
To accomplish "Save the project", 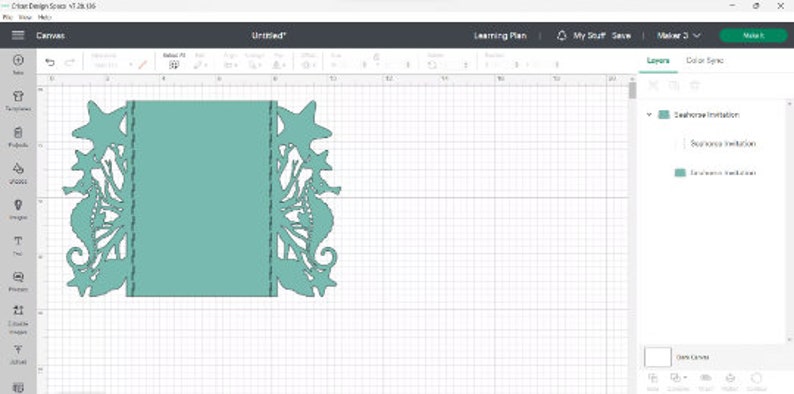I will click(621, 35).
